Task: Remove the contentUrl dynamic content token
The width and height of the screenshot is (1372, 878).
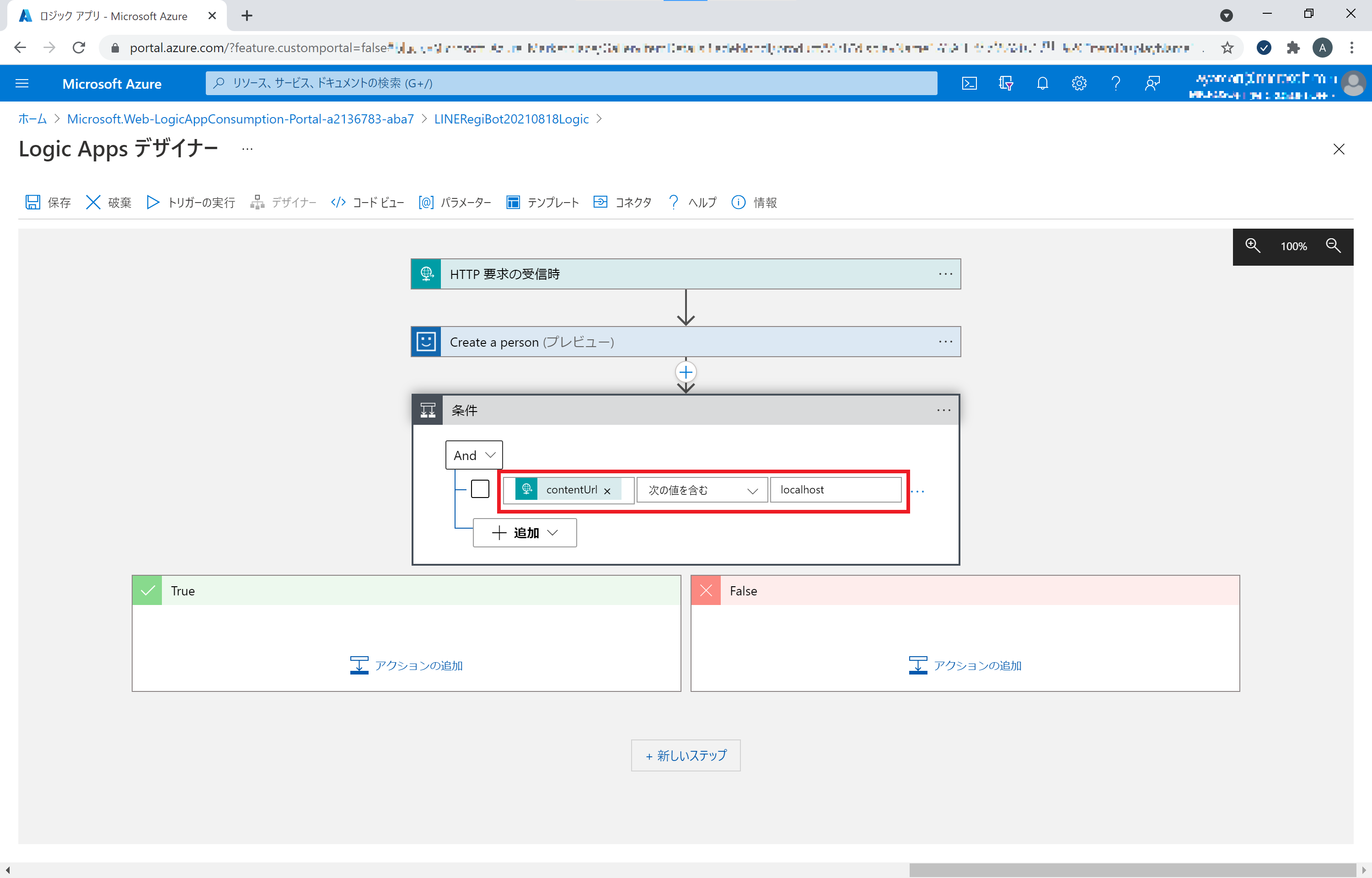Action: tap(608, 489)
